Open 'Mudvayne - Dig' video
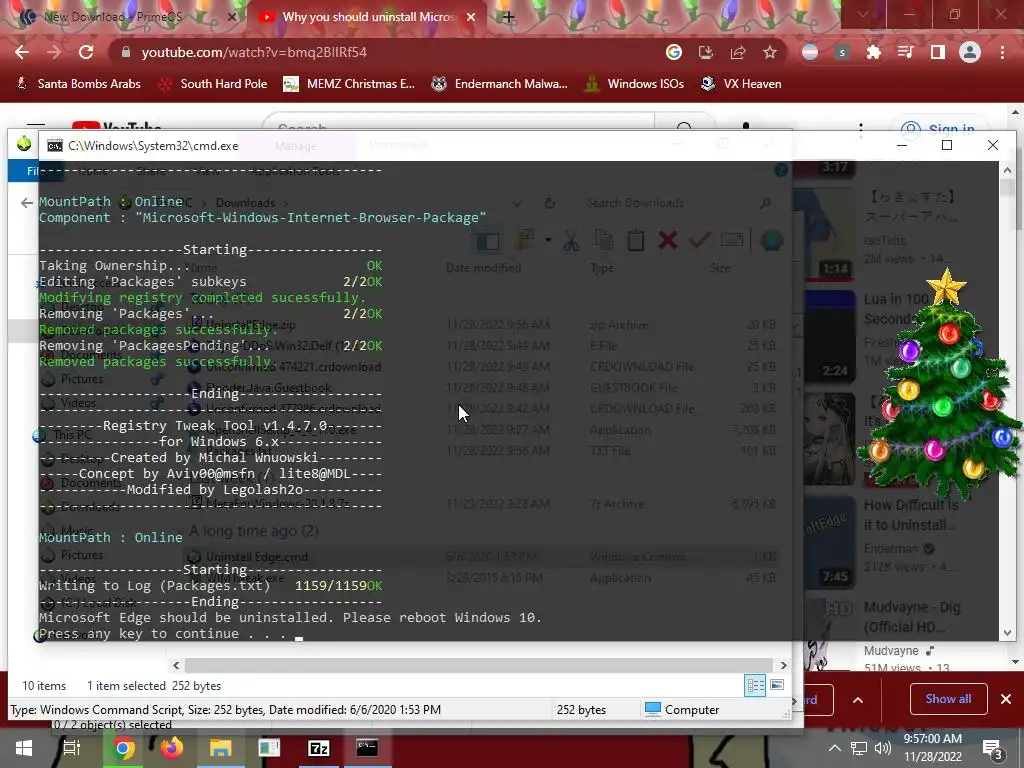 (912, 617)
